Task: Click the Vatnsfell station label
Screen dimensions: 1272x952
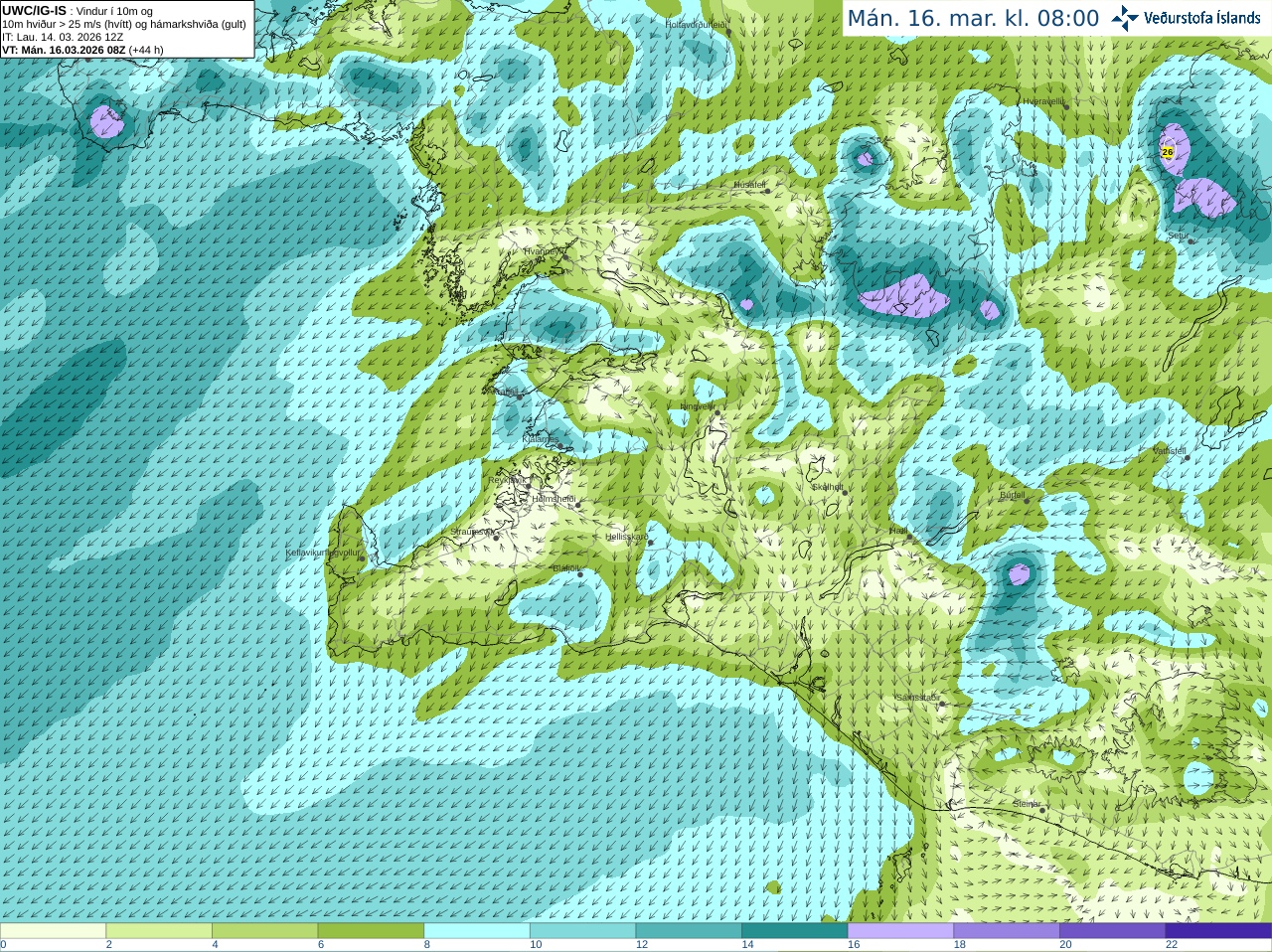Action: [1170, 451]
